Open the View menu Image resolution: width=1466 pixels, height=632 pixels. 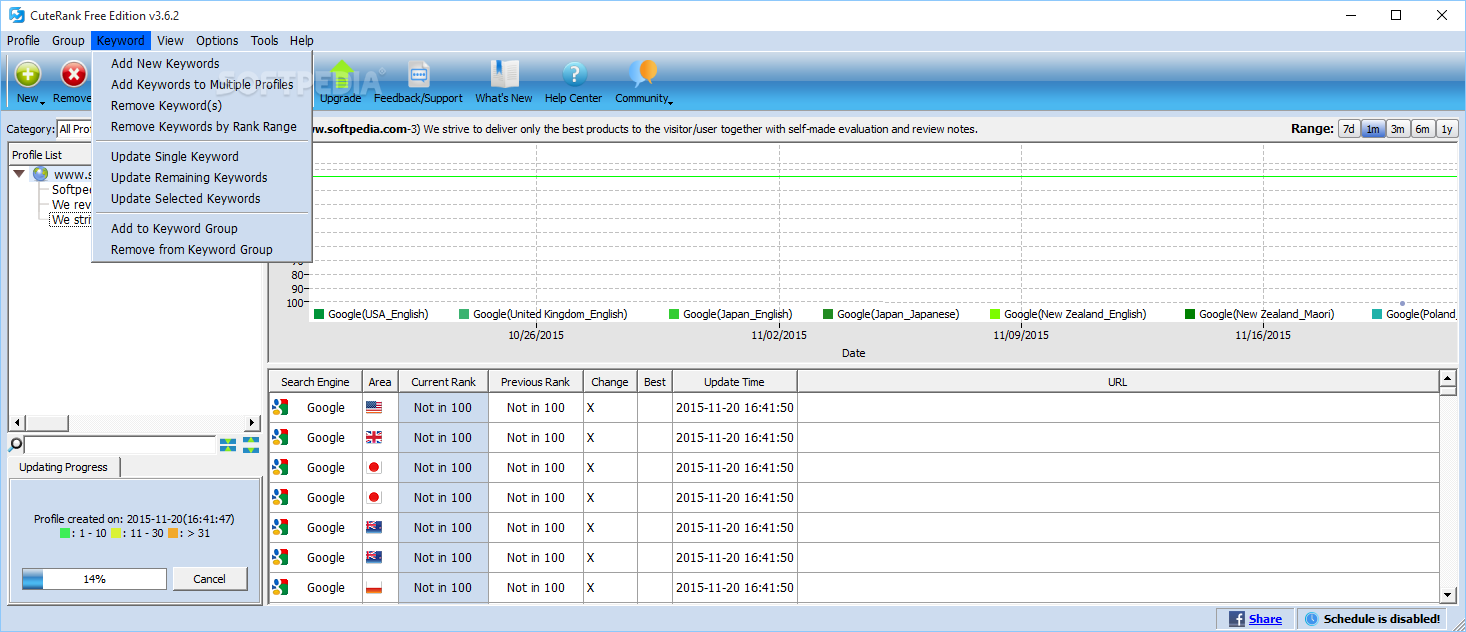(x=171, y=41)
